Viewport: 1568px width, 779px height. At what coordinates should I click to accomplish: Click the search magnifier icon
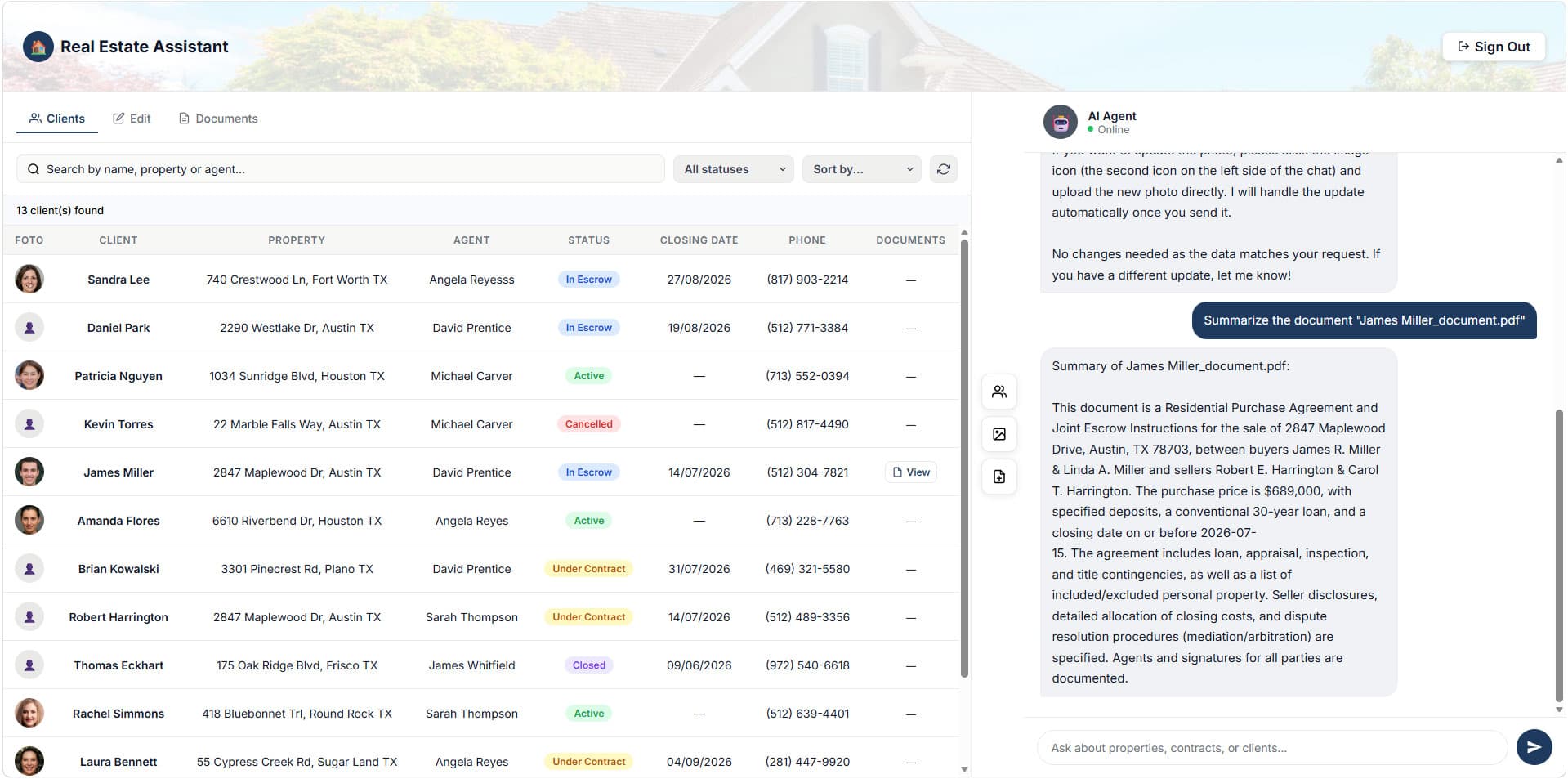pyautogui.click(x=34, y=169)
